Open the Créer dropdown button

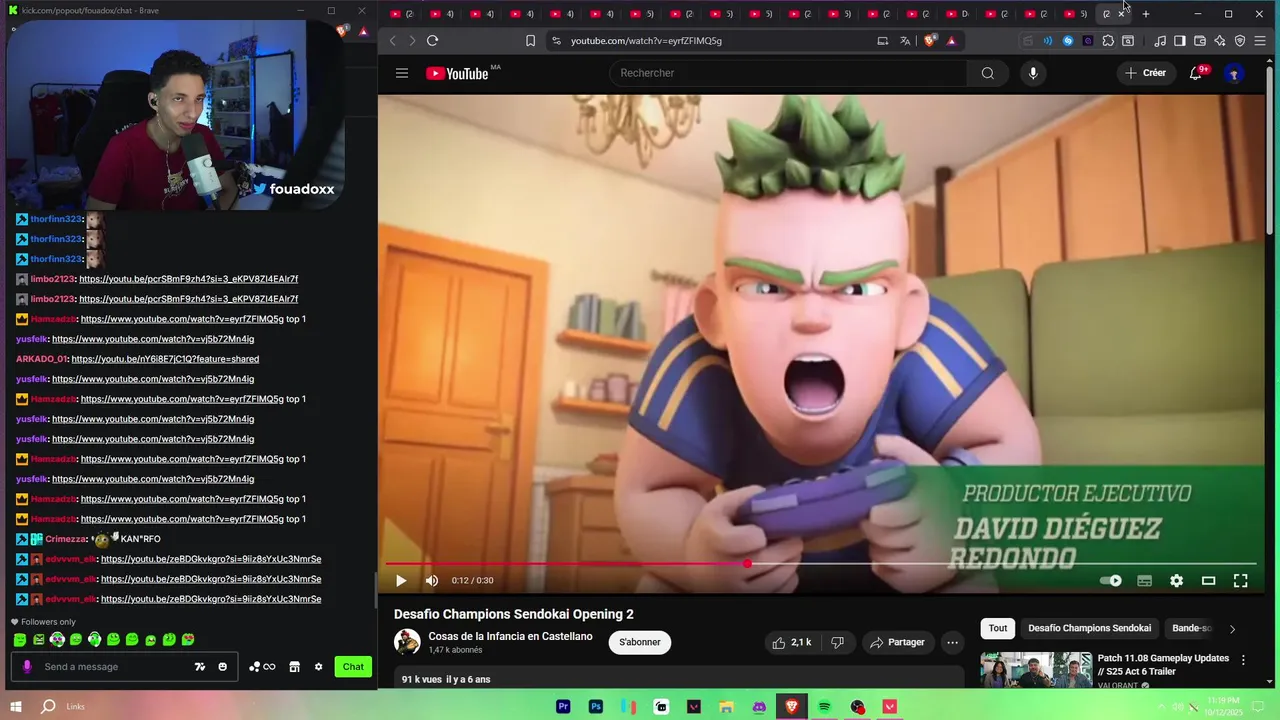pyautogui.click(x=1146, y=73)
